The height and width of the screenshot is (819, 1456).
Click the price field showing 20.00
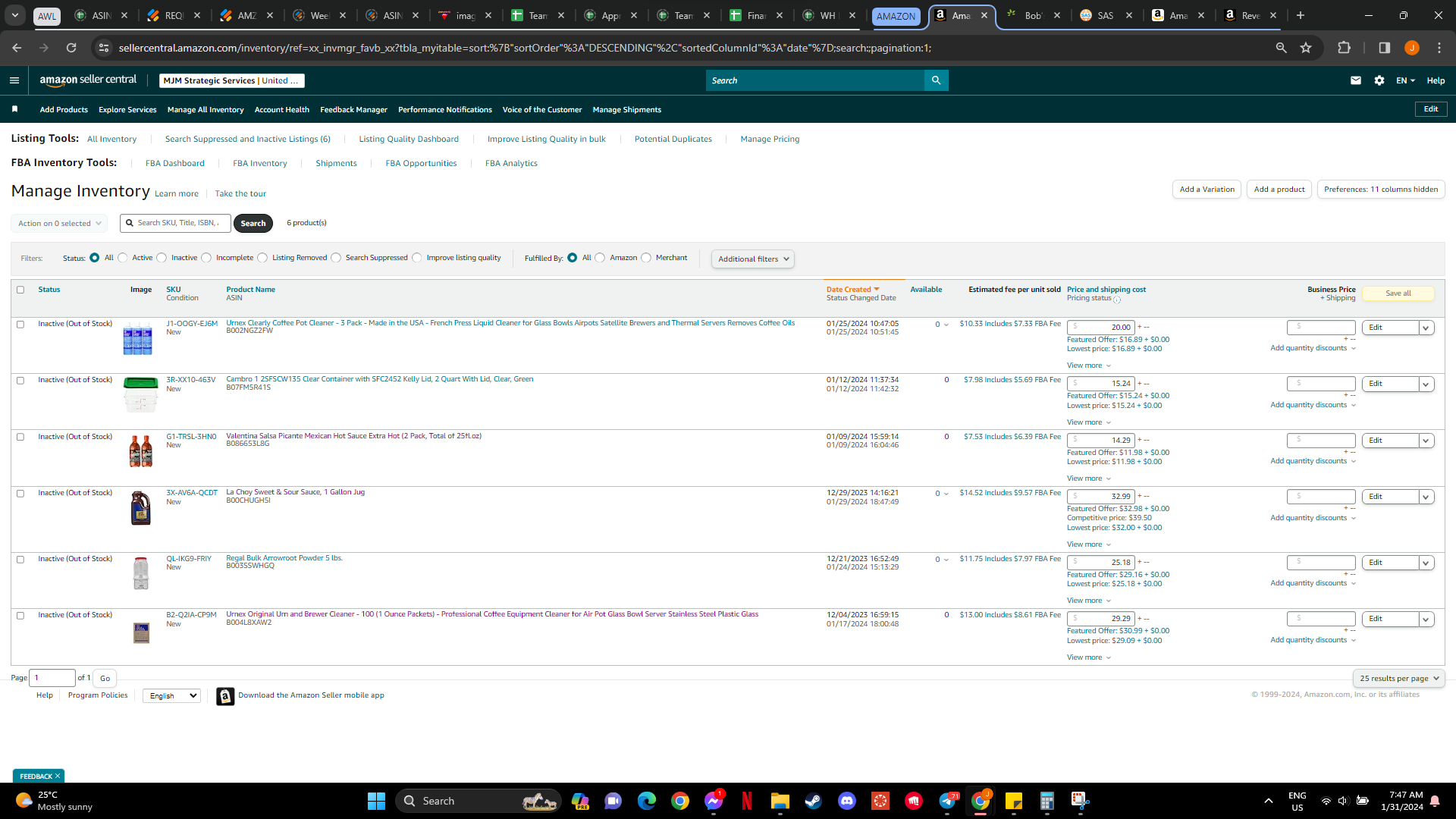pyautogui.click(x=1101, y=328)
